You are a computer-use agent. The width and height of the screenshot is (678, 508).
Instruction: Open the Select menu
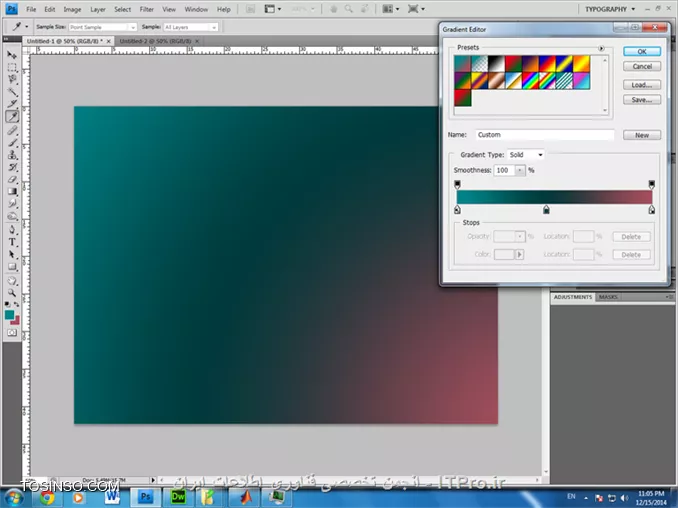point(123,9)
